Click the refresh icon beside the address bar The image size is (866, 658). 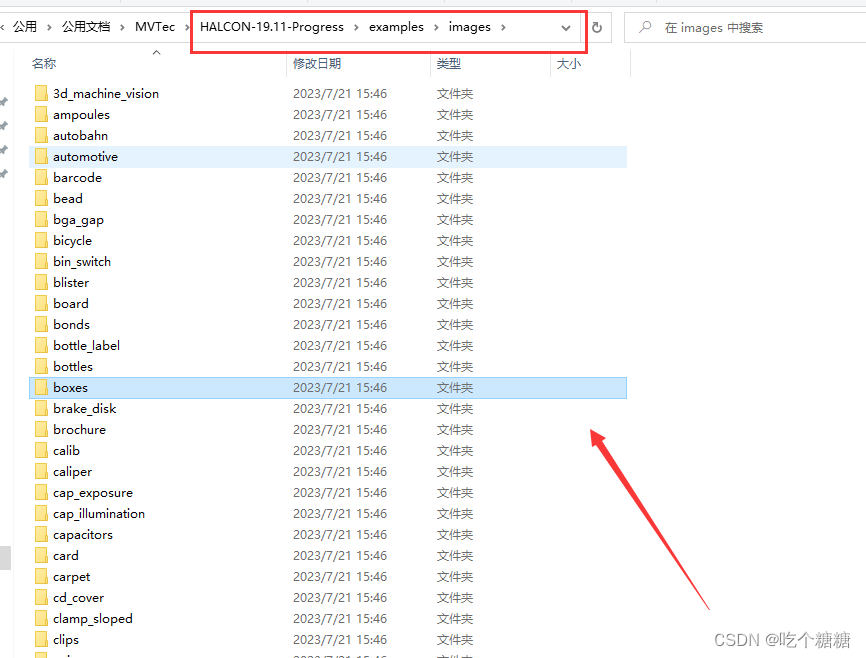(x=597, y=27)
